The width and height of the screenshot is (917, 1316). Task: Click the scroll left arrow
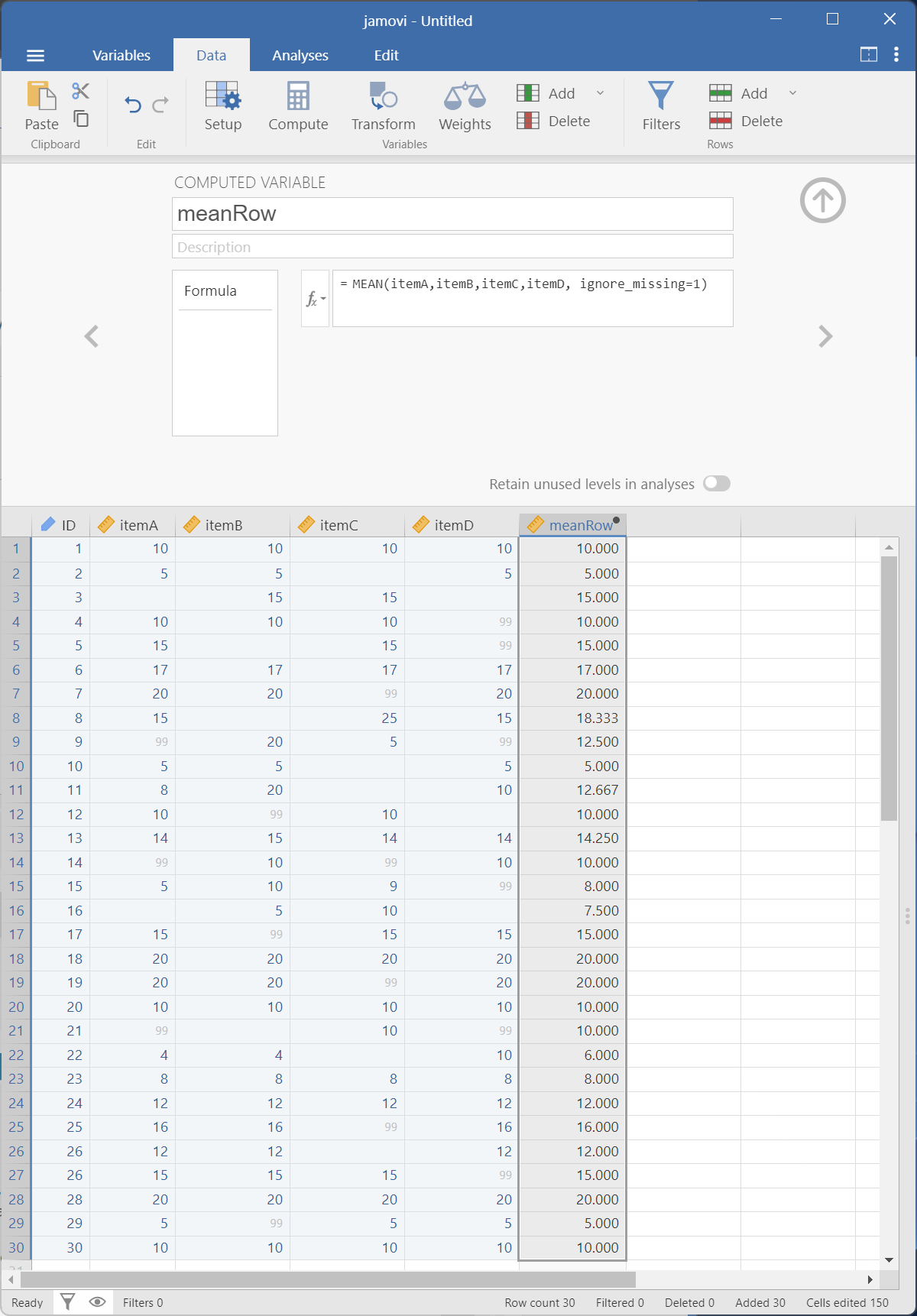pyautogui.click(x=11, y=1279)
